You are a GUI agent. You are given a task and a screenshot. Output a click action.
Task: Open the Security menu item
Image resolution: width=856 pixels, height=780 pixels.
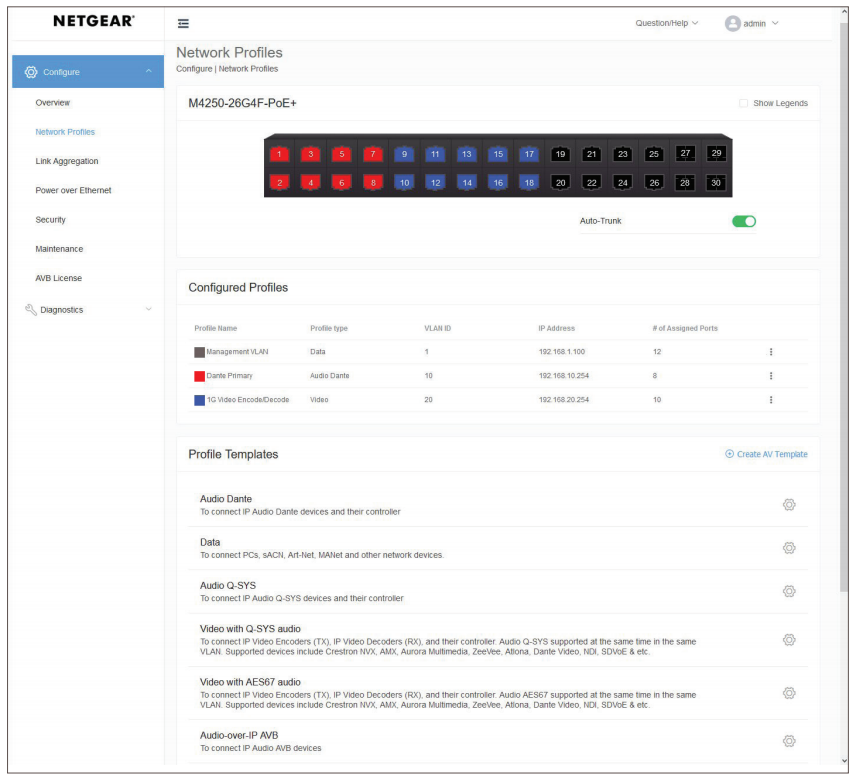pyautogui.click(x=50, y=219)
